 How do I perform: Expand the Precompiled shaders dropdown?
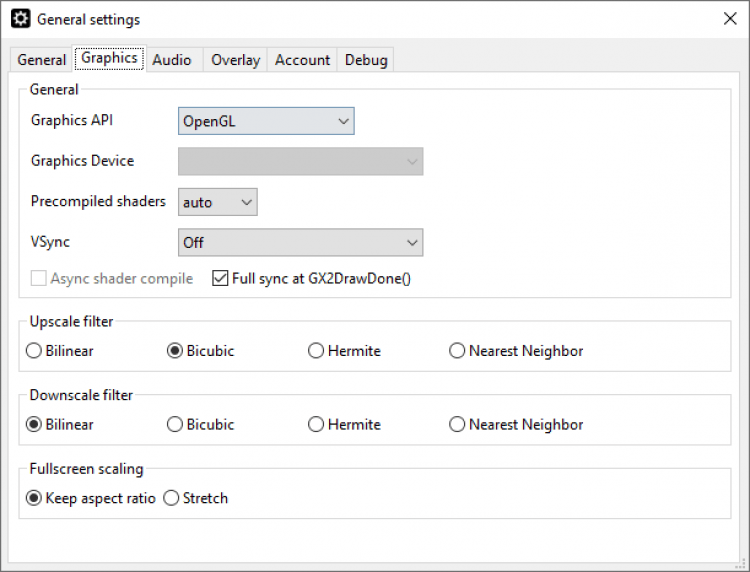218,202
